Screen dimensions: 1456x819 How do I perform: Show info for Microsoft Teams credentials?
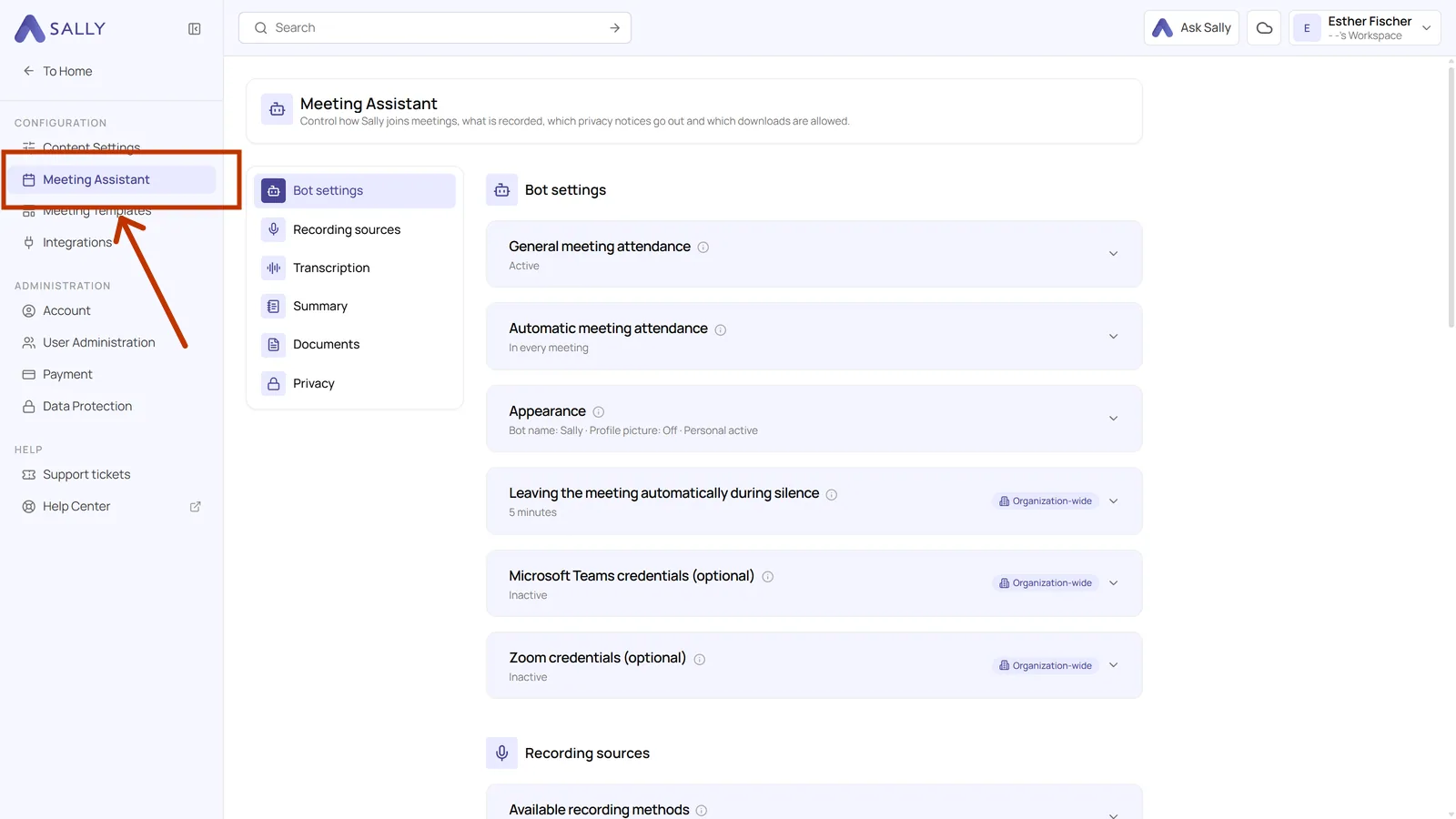768,577
